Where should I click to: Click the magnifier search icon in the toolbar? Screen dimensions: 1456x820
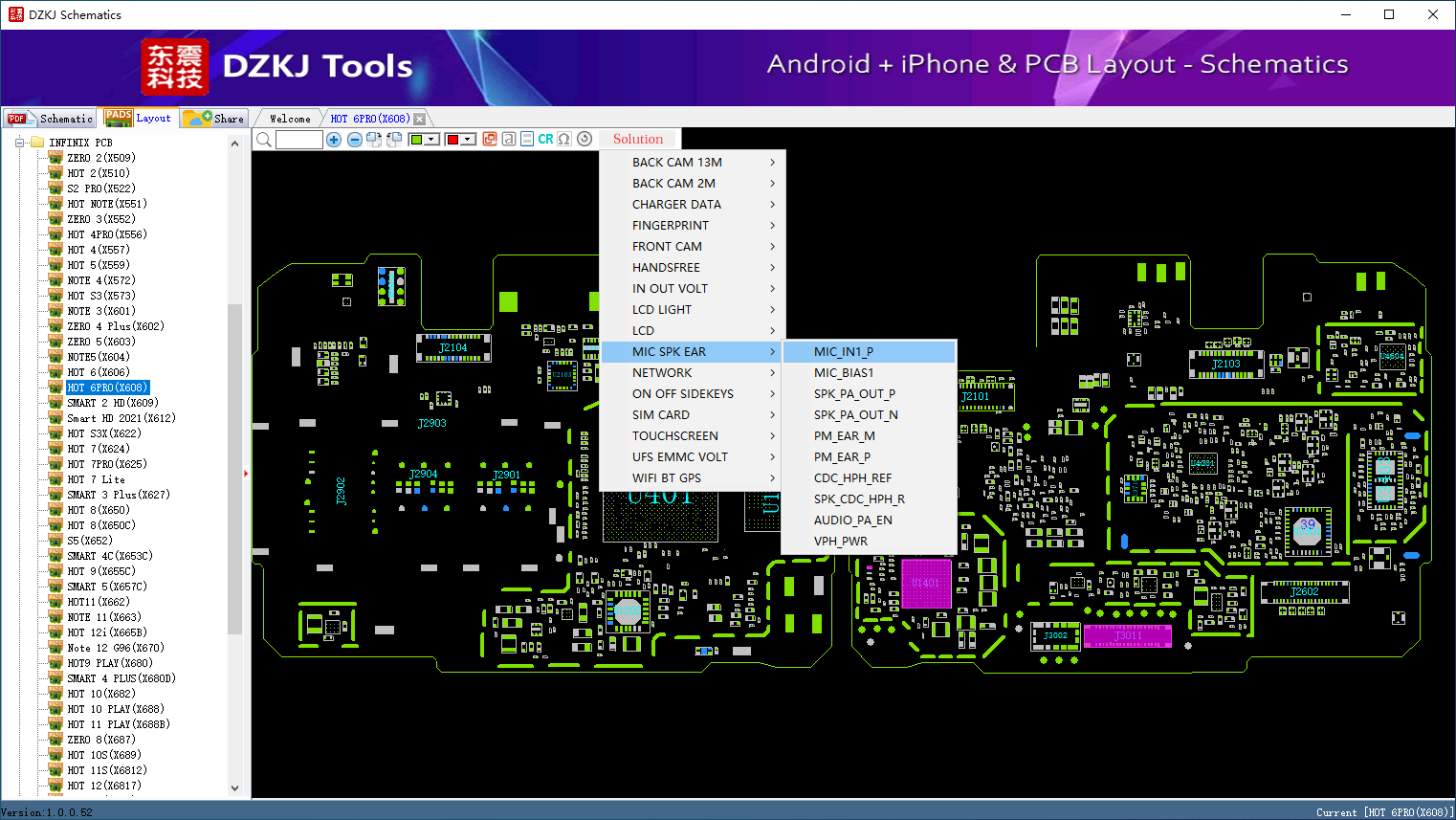click(x=263, y=140)
